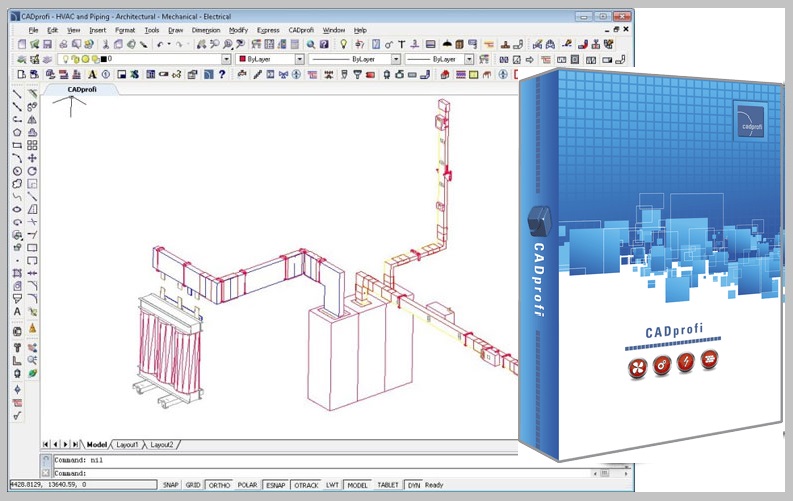Click the yellow square room icon

coord(473,75)
